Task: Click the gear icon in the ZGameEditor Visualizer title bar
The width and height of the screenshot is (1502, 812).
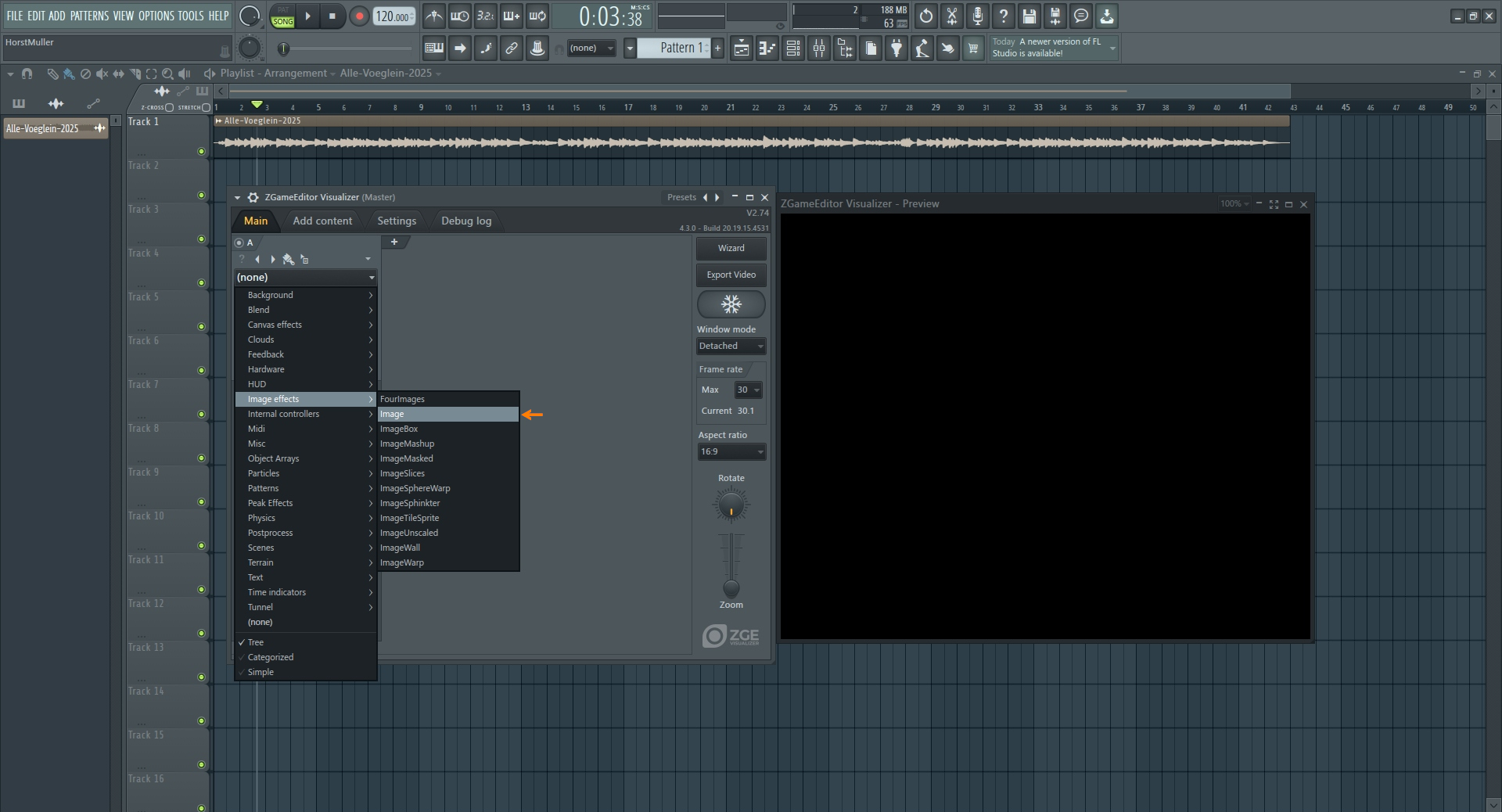Action: click(253, 197)
